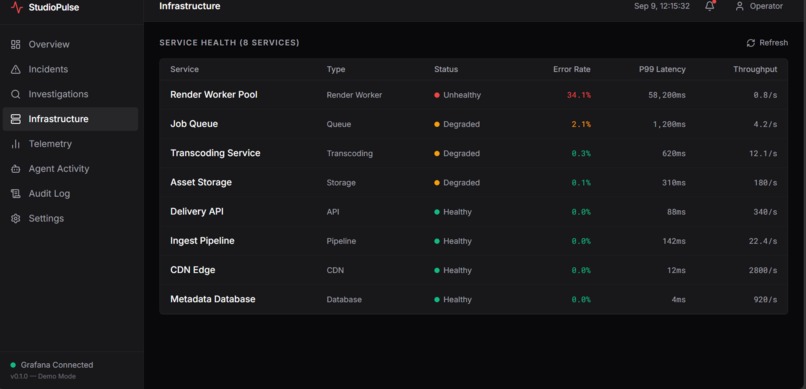Sort by the P99 Latency column header
This screenshot has height=389, width=806.
662,69
